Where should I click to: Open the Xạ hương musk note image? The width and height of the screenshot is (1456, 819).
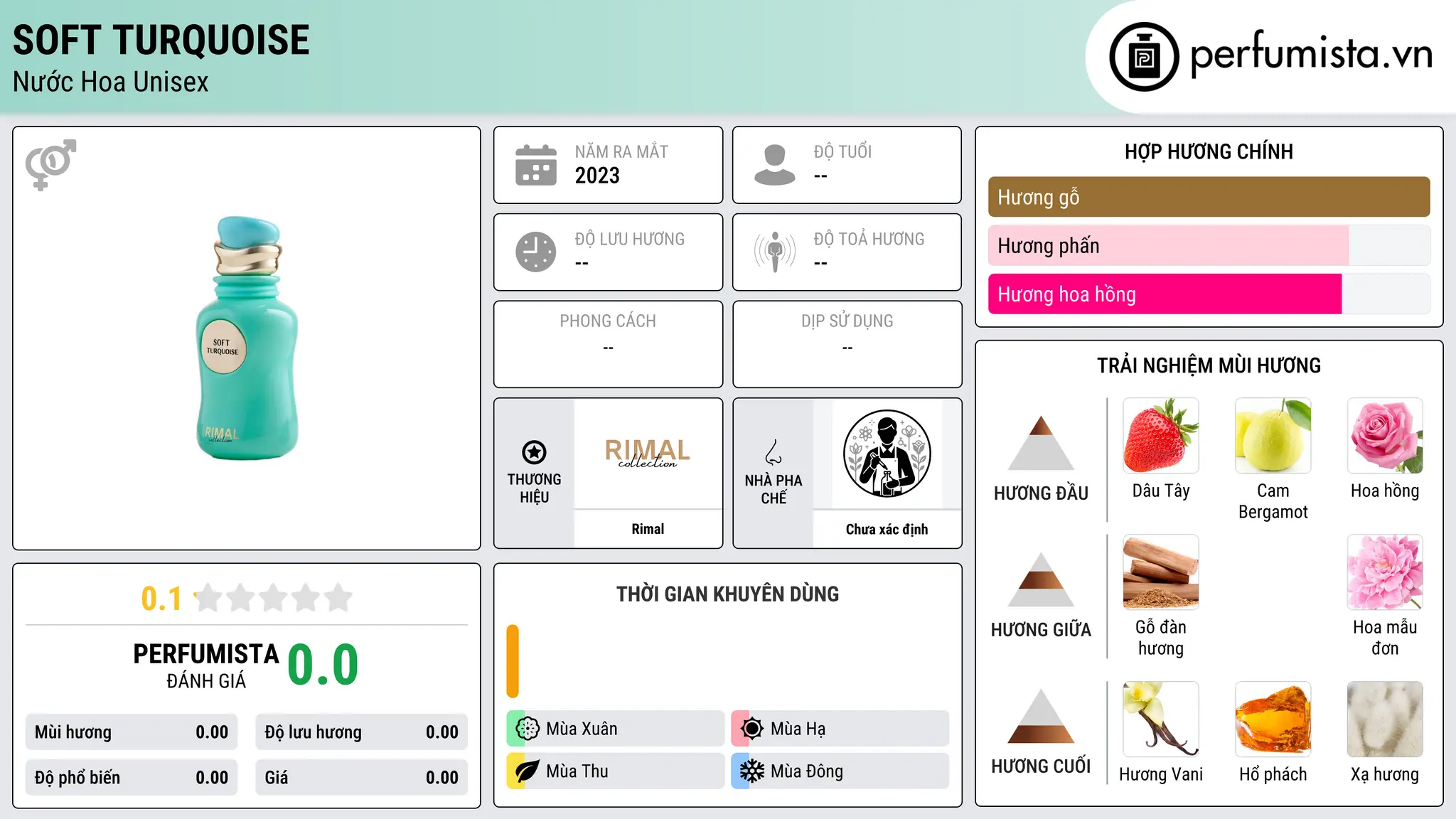[1385, 719]
